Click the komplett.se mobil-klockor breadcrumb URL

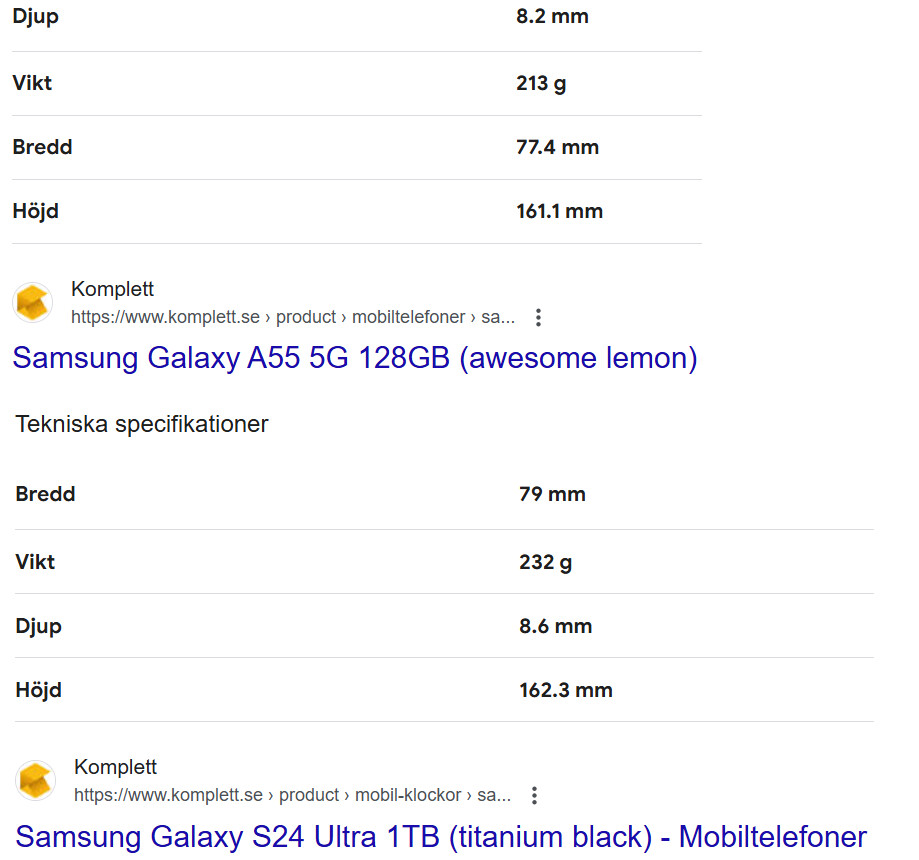[292, 796]
